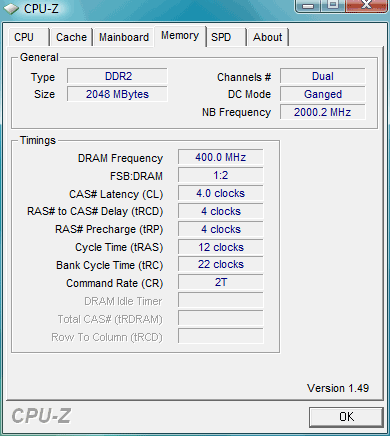Click the CAS# Latency 4.0 clocks field

click(220, 193)
